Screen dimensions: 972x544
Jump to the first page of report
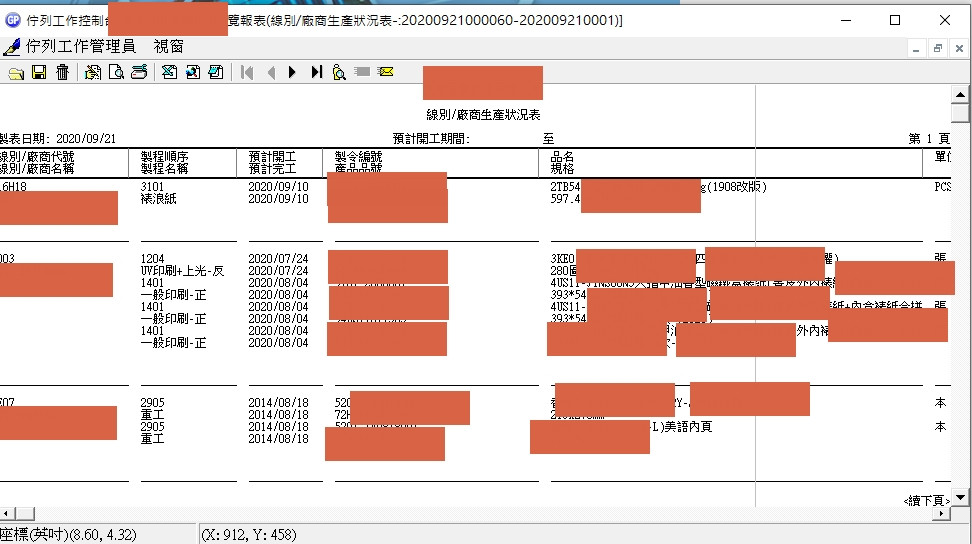coord(247,72)
